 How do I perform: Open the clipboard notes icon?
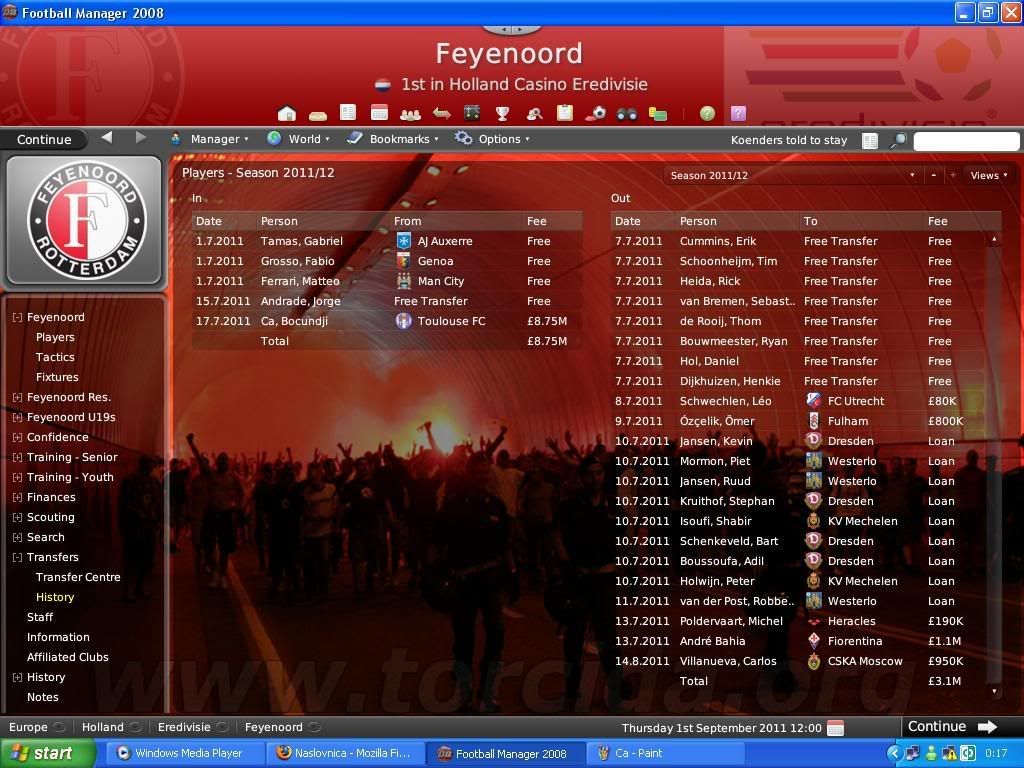tap(565, 113)
